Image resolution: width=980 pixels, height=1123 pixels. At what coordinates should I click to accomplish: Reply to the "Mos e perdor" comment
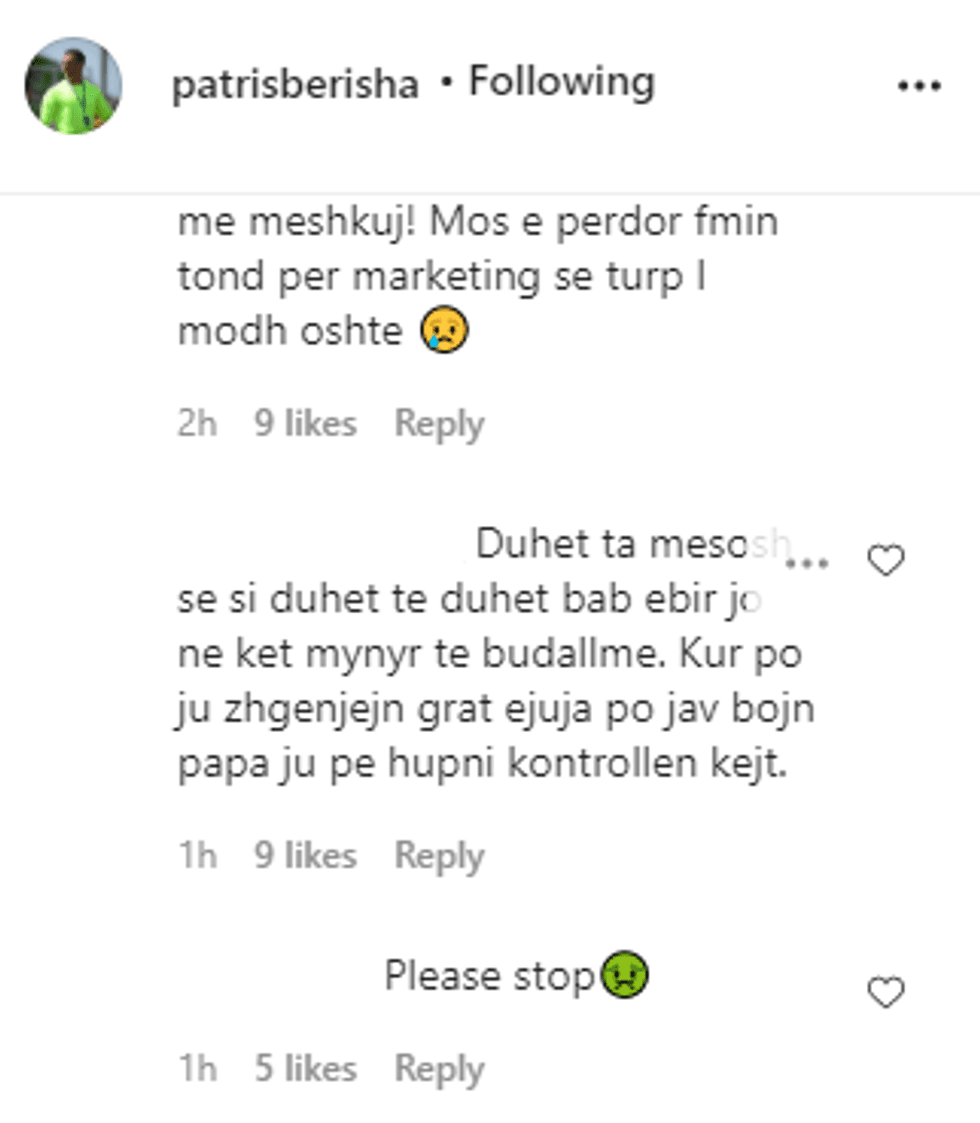pyautogui.click(x=439, y=424)
